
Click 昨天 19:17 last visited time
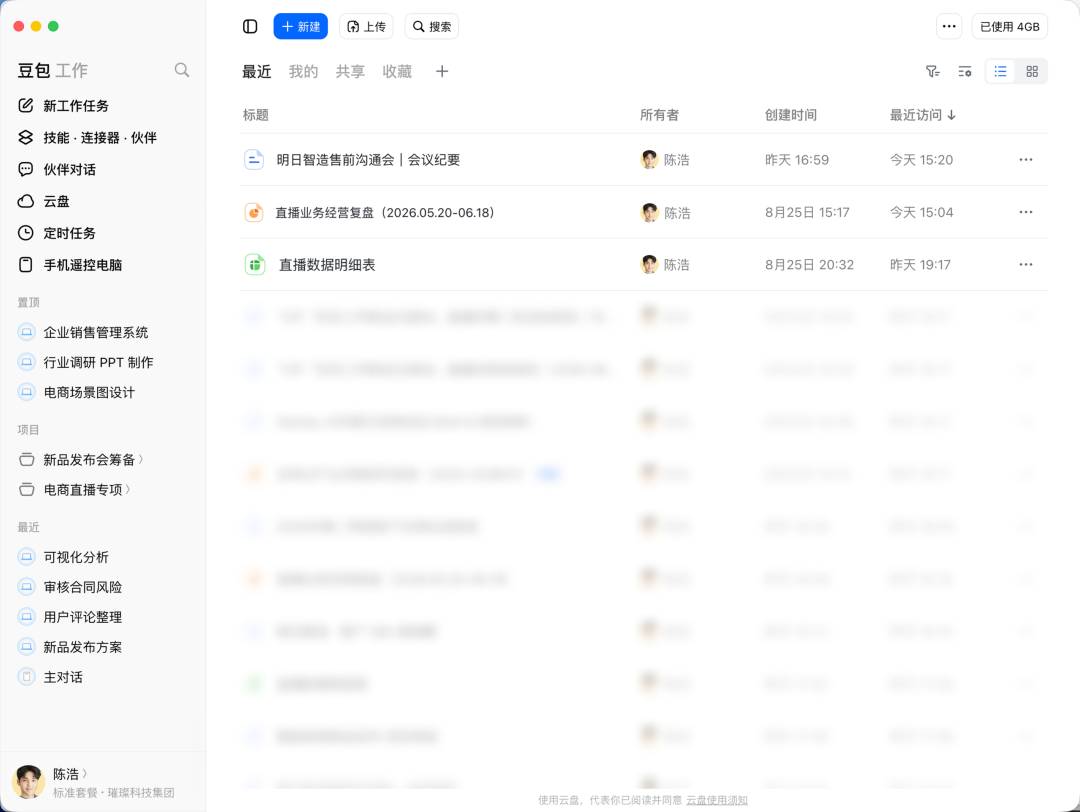[920, 264]
